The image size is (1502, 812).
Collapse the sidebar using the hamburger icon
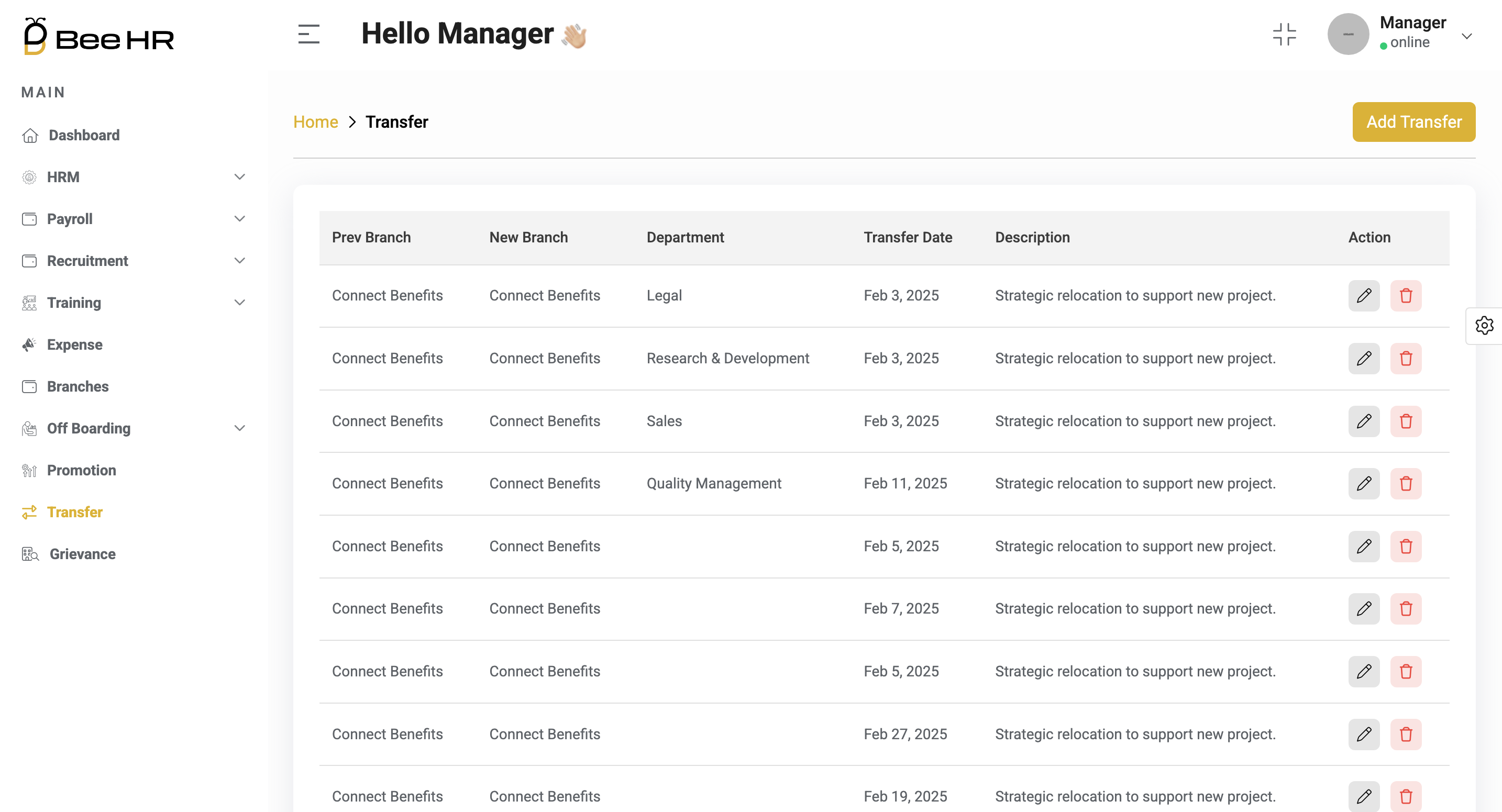tap(308, 34)
